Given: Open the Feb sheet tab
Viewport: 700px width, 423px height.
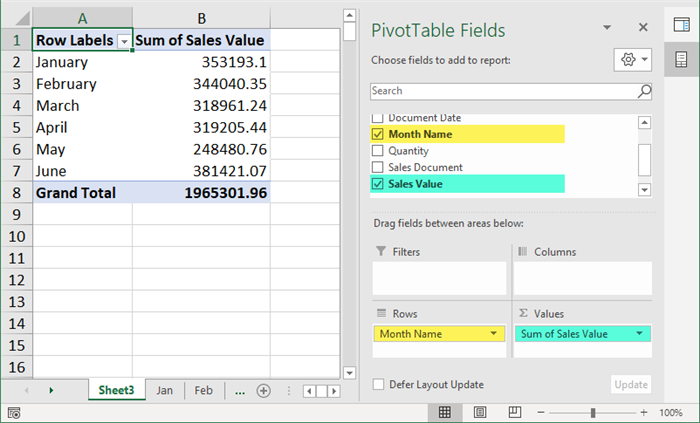Looking at the screenshot, I should [203, 391].
